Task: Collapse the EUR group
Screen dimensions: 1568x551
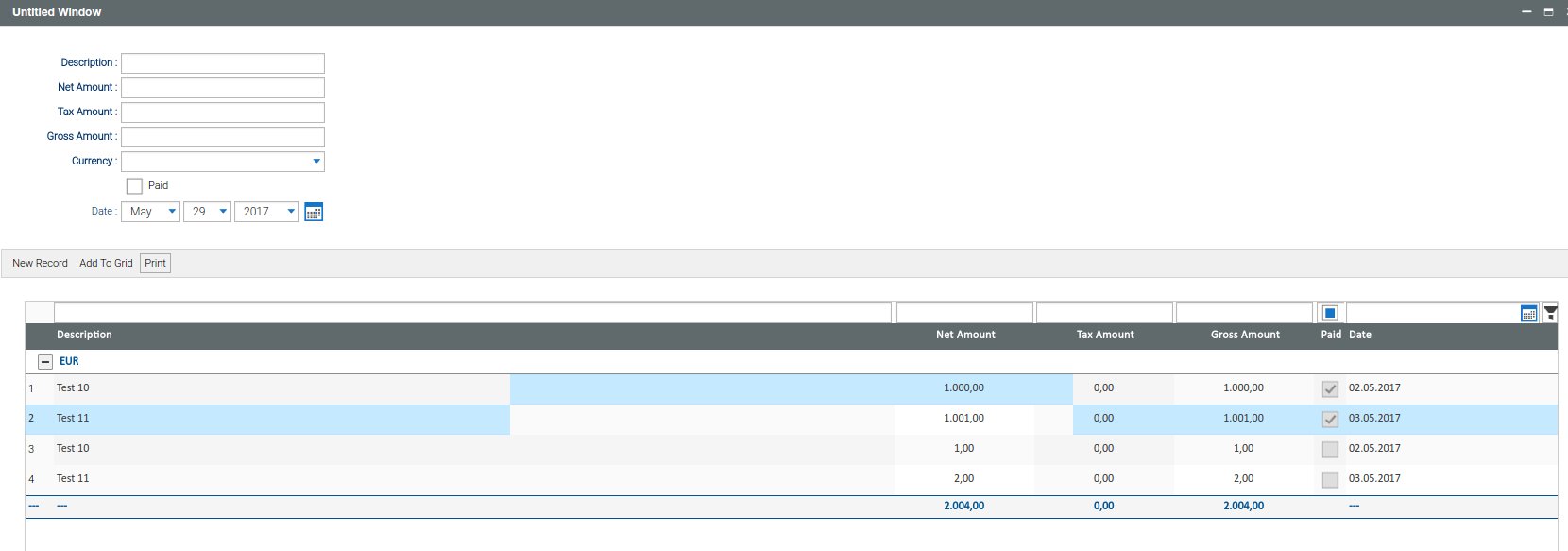Action: point(44,362)
